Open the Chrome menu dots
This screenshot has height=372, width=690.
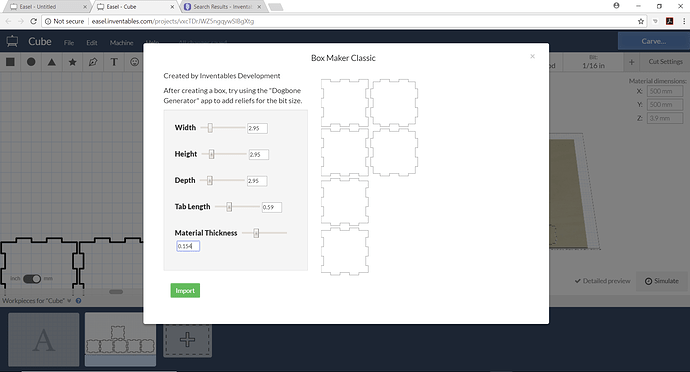pyautogui.click(x=684, y=21)
